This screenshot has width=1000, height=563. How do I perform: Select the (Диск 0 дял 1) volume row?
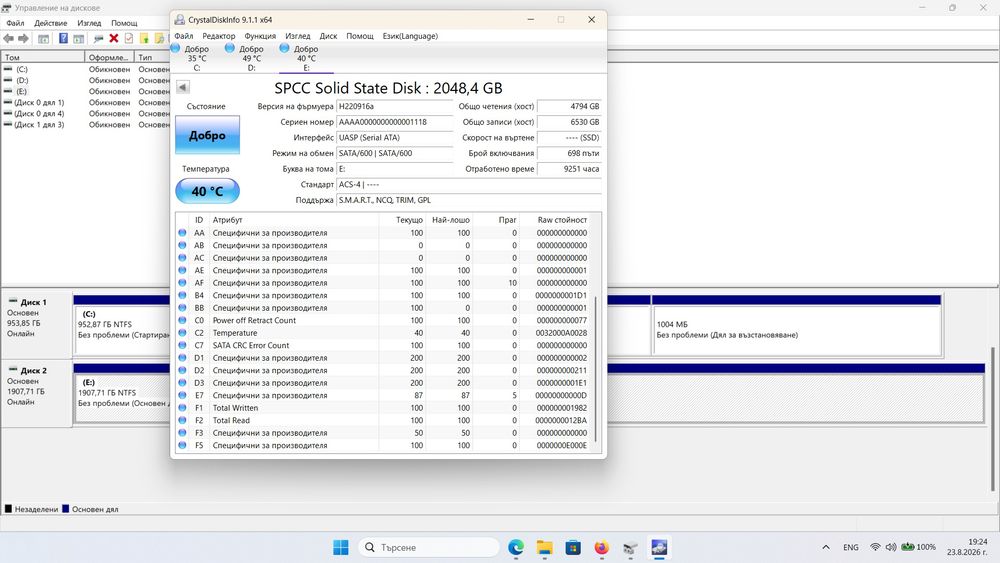[x=85, y=103]
